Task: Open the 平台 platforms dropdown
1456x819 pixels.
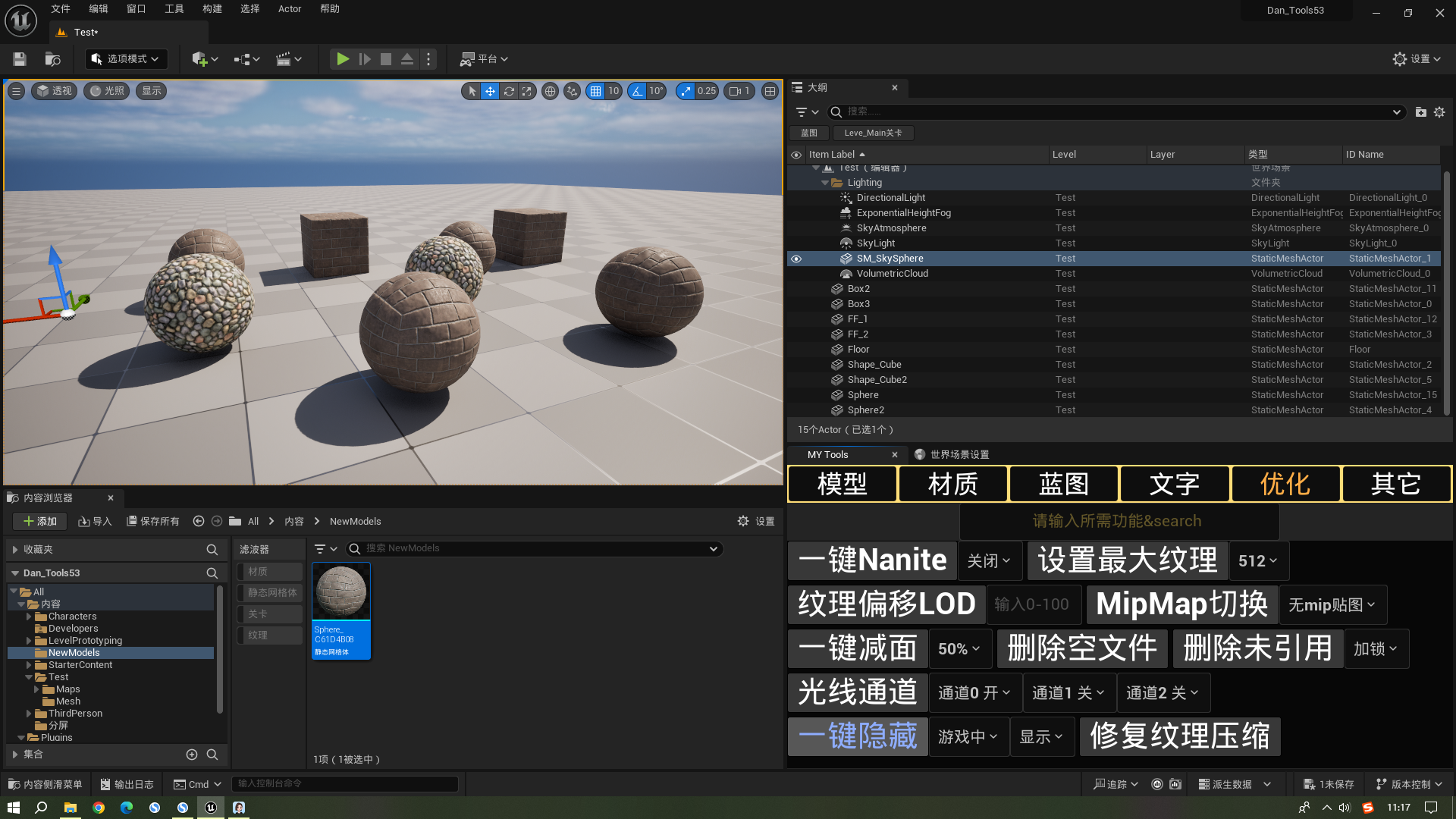Action: (x=484, y=59)
